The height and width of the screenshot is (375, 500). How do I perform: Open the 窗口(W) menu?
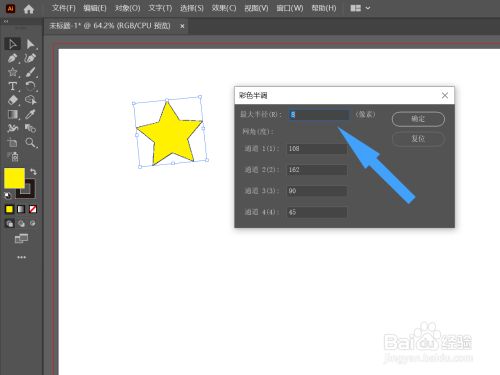click(290, 8)
